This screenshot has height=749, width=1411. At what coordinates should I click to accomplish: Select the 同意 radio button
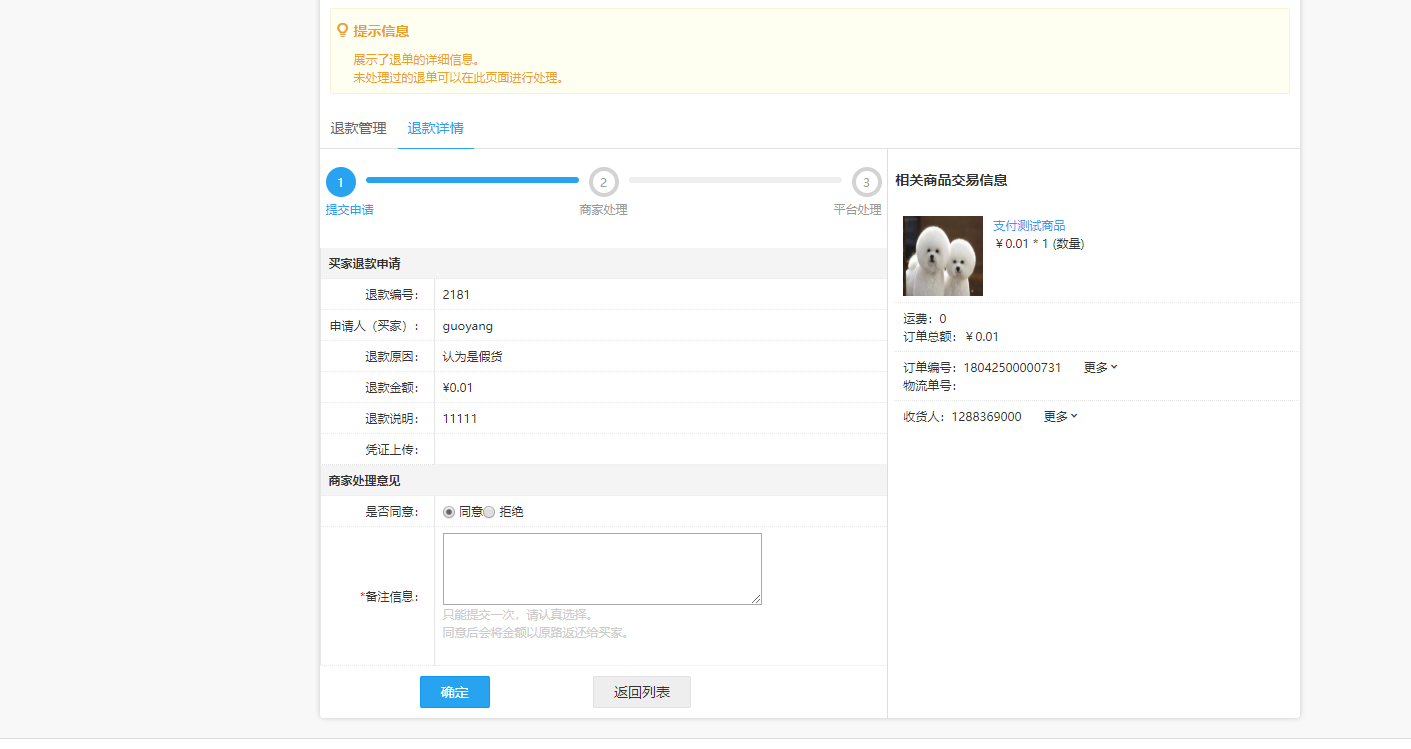449,512
